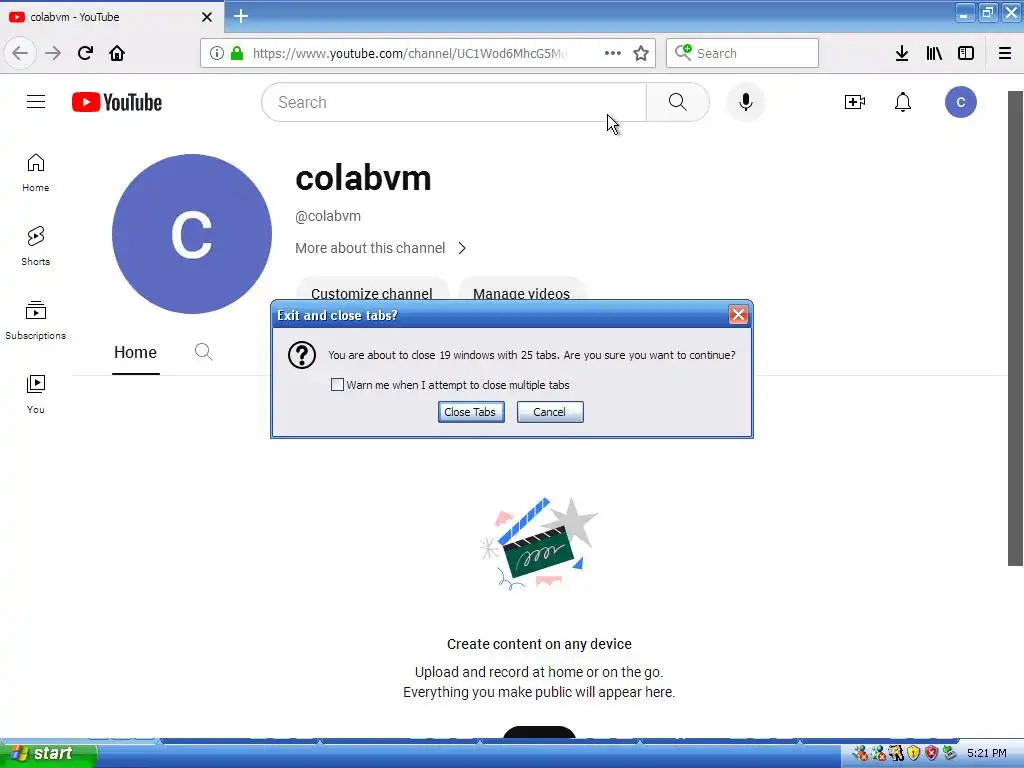The image size is (1024, 768).
Task: Open the Firefox hamburger menu
Action: (1005, 53)
